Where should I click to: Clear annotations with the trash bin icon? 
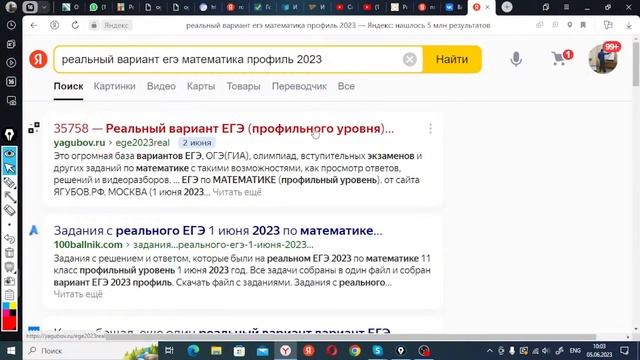pyautogui.click(x=9, y=253)
